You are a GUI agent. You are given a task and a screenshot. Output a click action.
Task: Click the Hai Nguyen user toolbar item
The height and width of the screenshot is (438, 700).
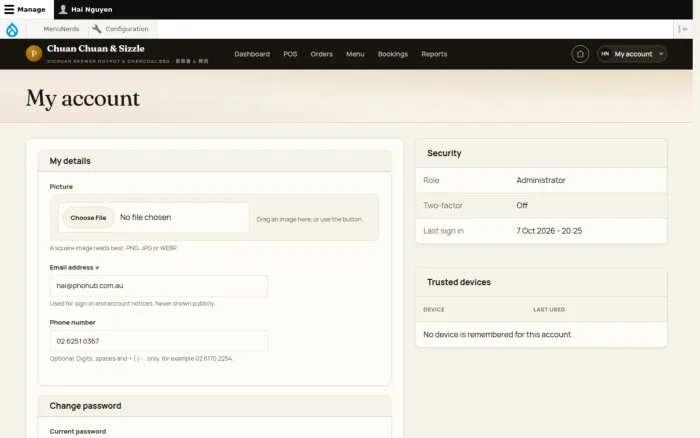85,9
